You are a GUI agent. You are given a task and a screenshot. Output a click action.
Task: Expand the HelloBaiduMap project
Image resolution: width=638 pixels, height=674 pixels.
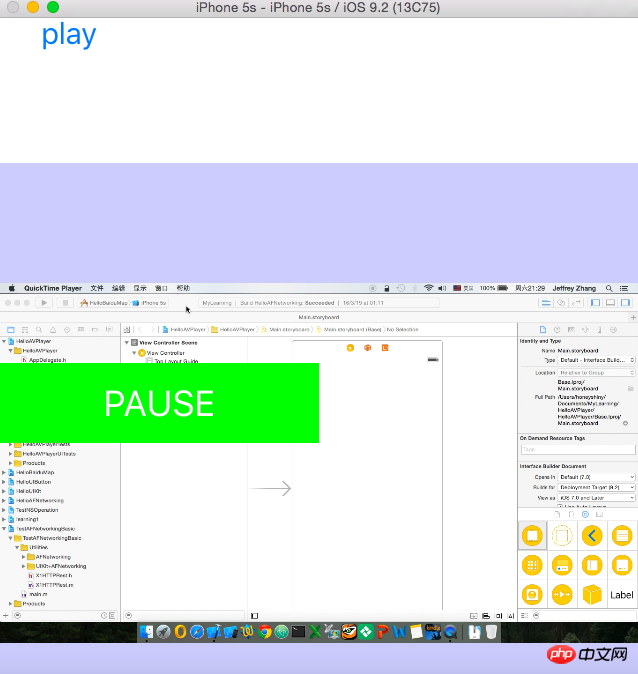point(4,472)
